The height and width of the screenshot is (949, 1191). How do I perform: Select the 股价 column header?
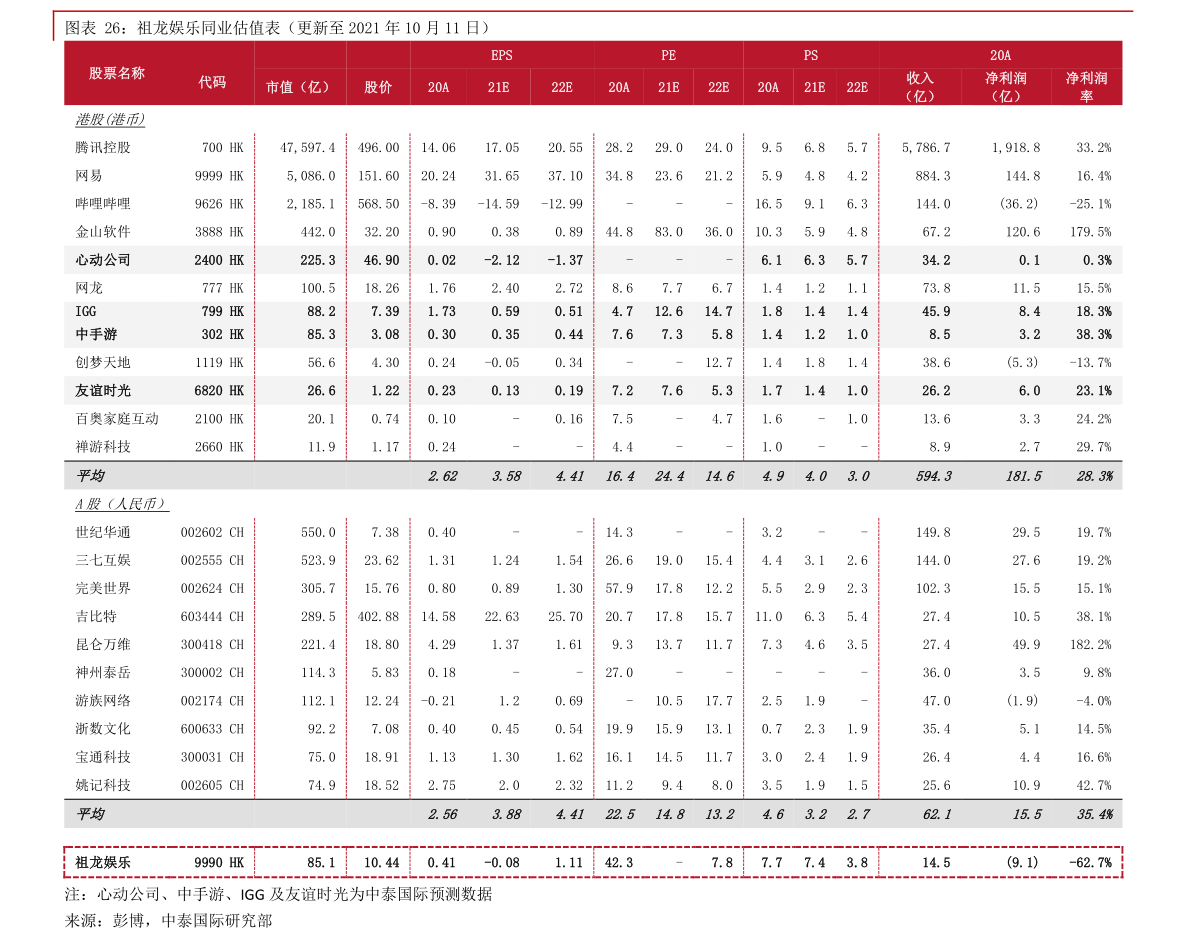pyautogui.click(x=378, y=87)
